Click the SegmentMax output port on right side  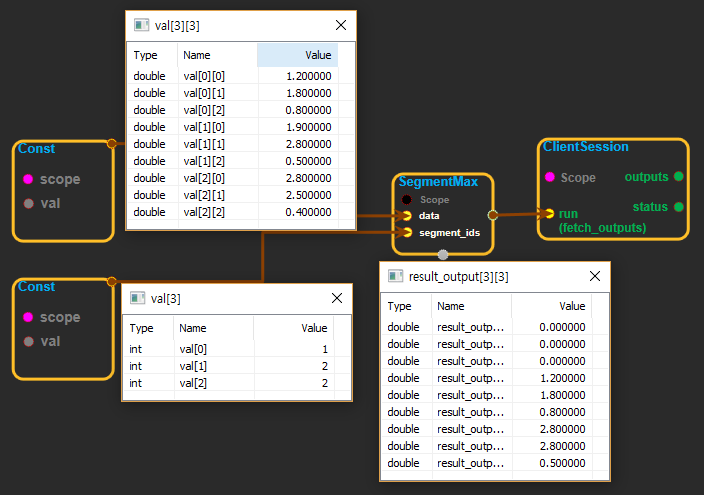491,214
